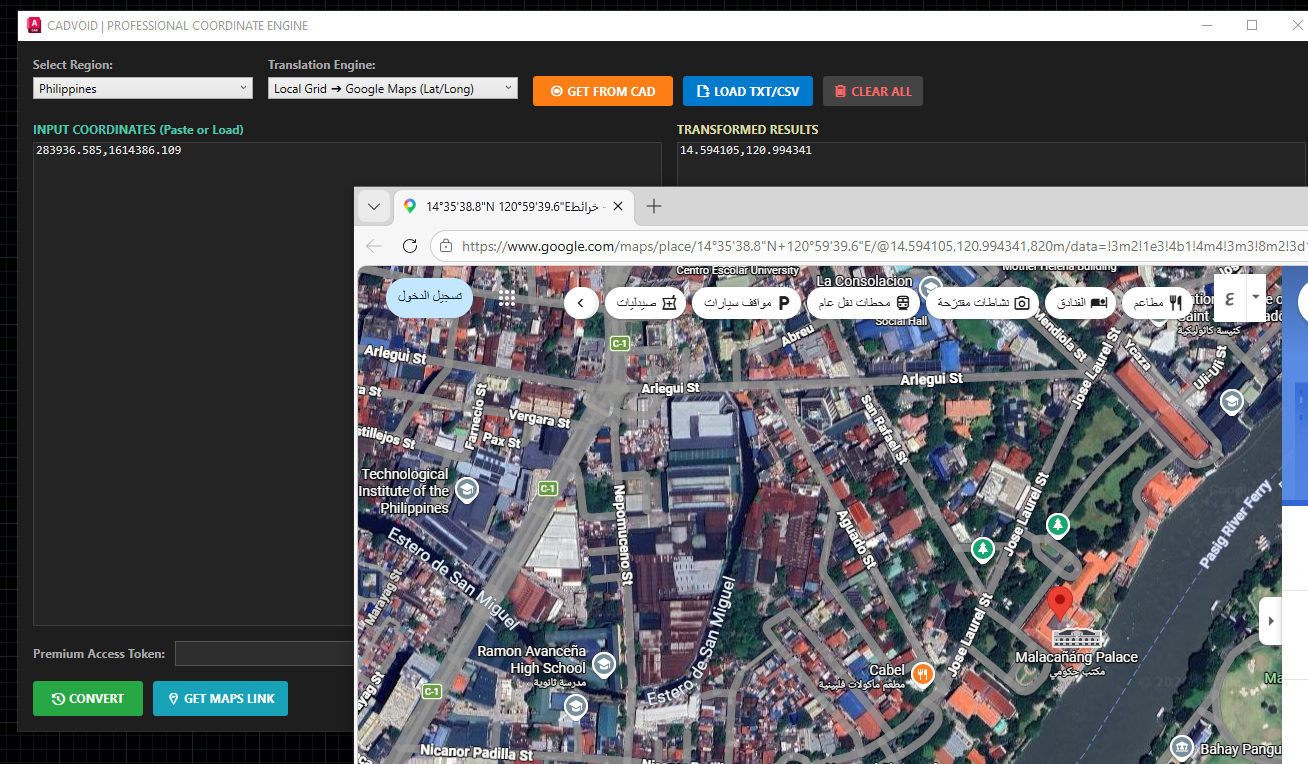
Task: Filter map by Things to do chip
Action: (x=983, y=302)
